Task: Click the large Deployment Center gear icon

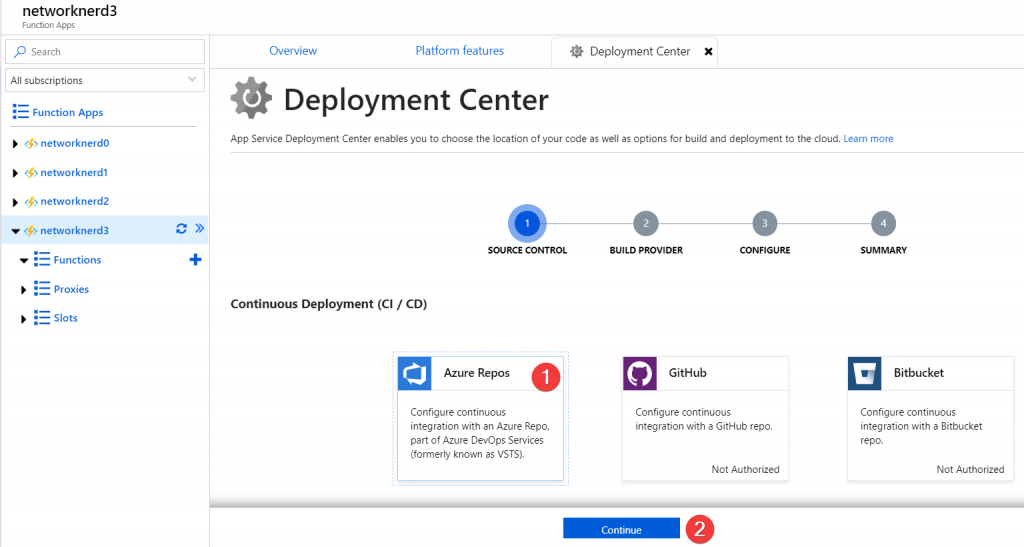Action: pos(251,98)
